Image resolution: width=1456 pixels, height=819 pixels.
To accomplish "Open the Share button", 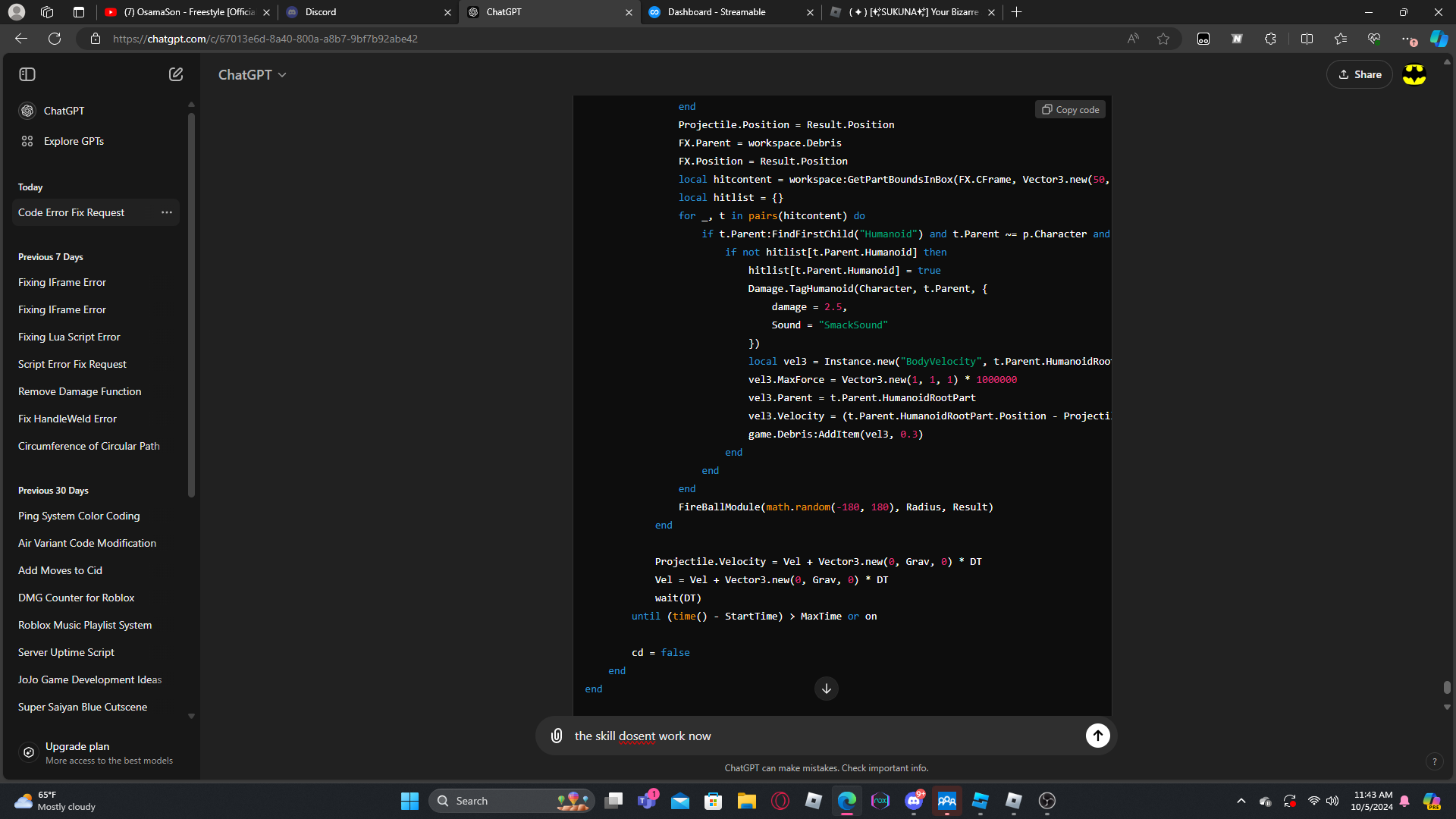I will (x=1360, y=74).
